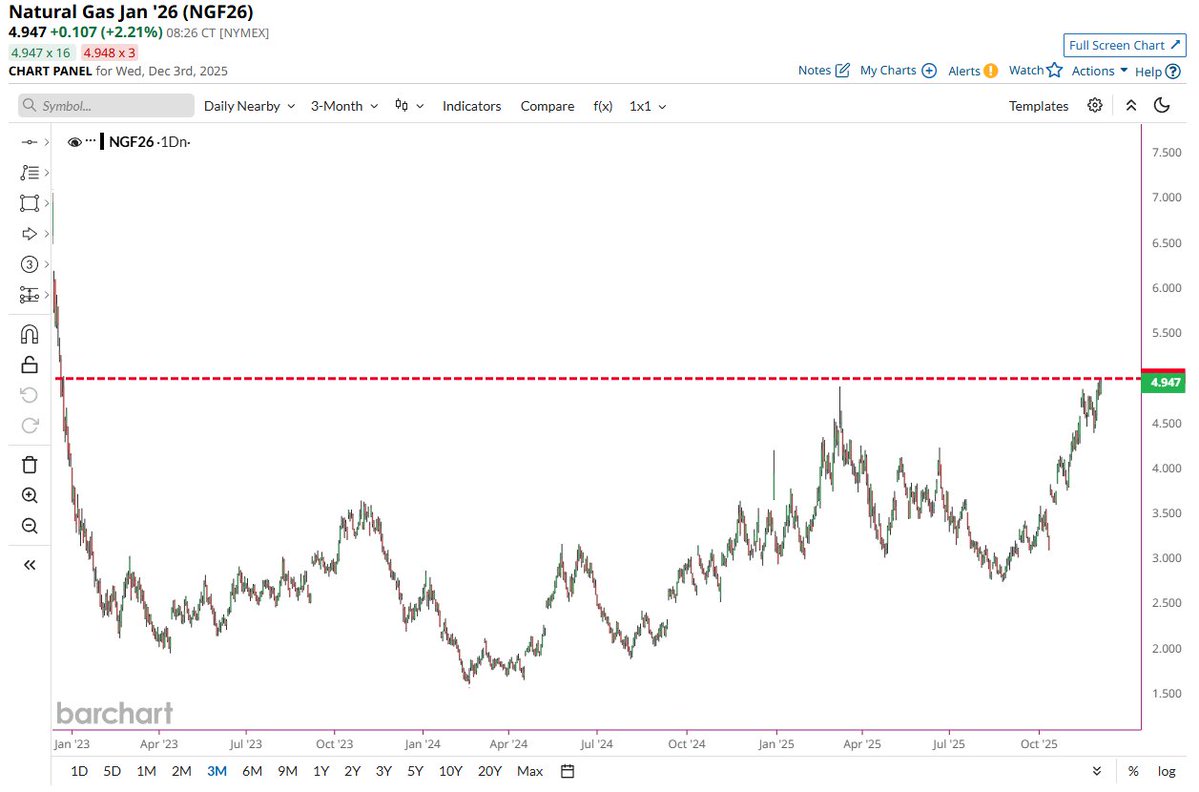The height and width of the screenshot is (792, 1199).
Task: Click the NGF26 1Dn series label
Action: click(x=149, y=142)
